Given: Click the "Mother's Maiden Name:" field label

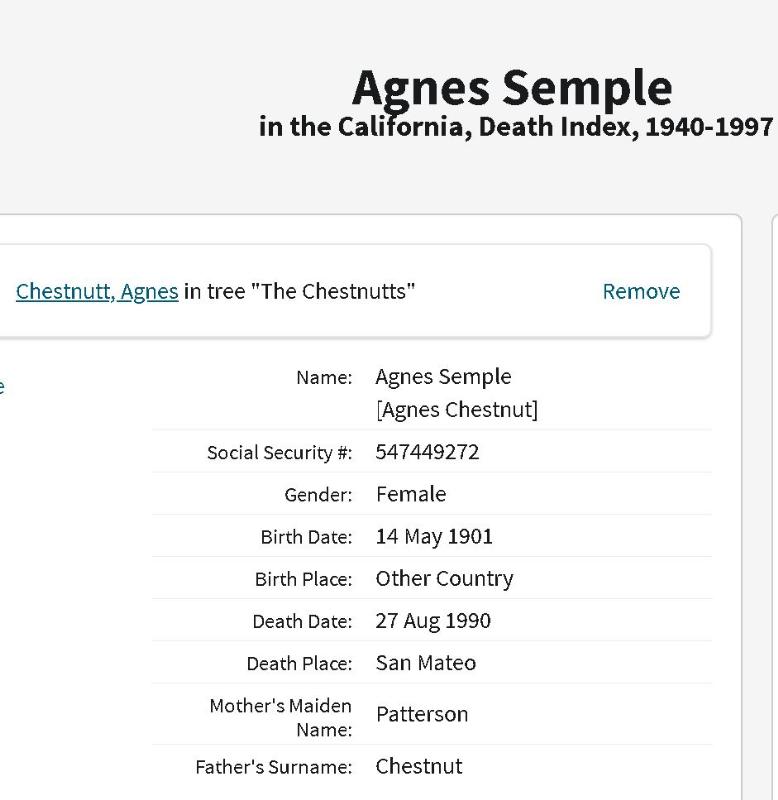Looking at the screenshot, I should pyautogui.click(x=281, y=717).
